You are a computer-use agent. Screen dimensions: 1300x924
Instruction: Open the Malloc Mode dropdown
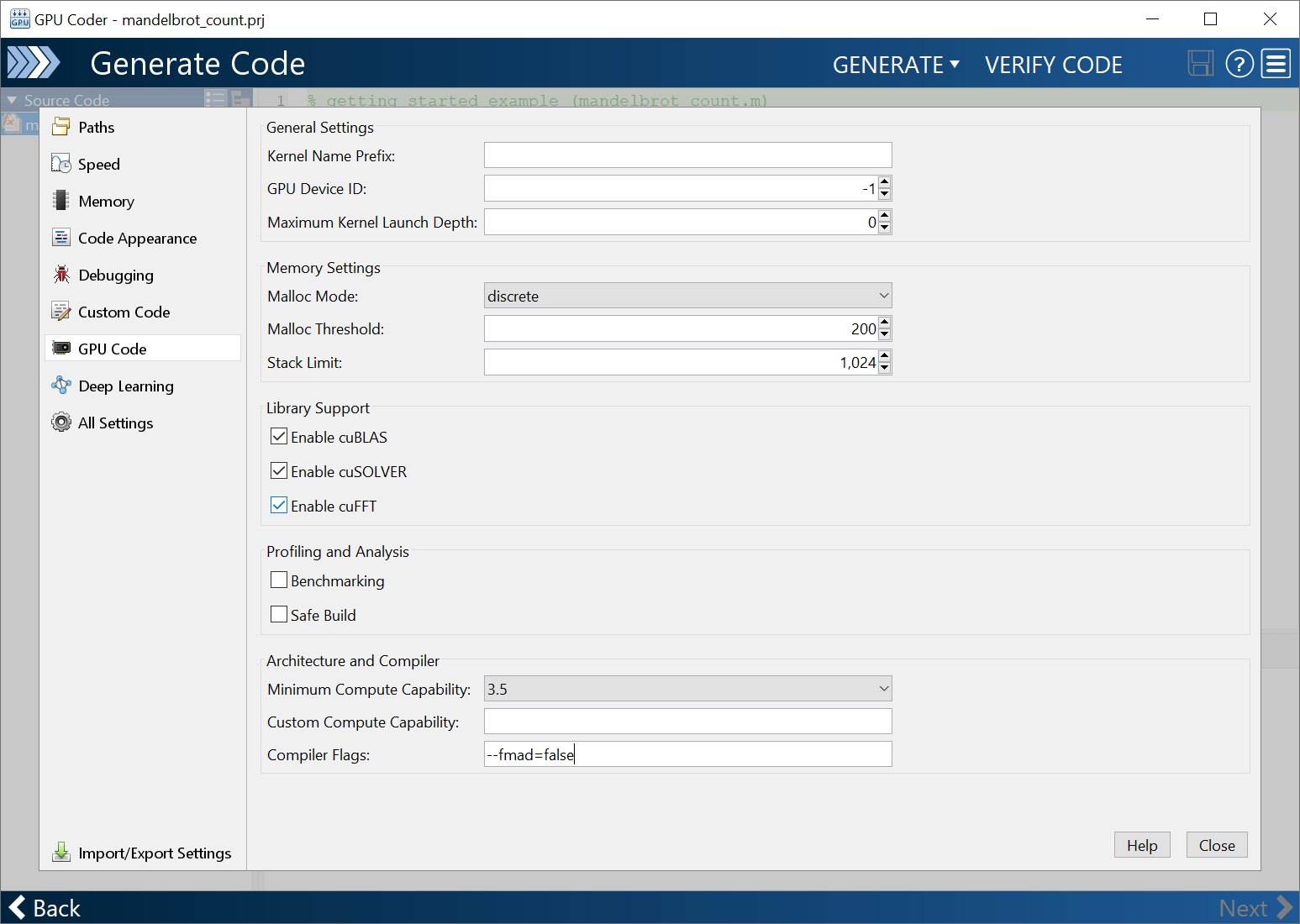pyautogui.click(x=882, y=295)
